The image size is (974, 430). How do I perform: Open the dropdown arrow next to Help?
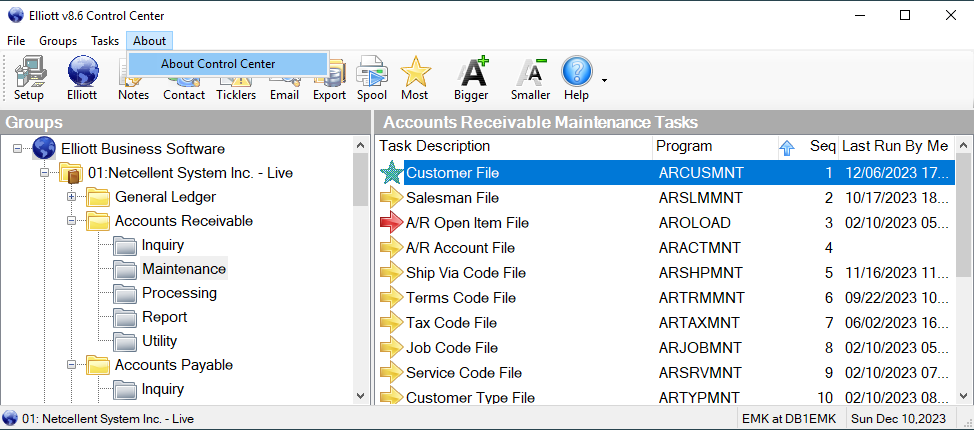click(604, 80)
